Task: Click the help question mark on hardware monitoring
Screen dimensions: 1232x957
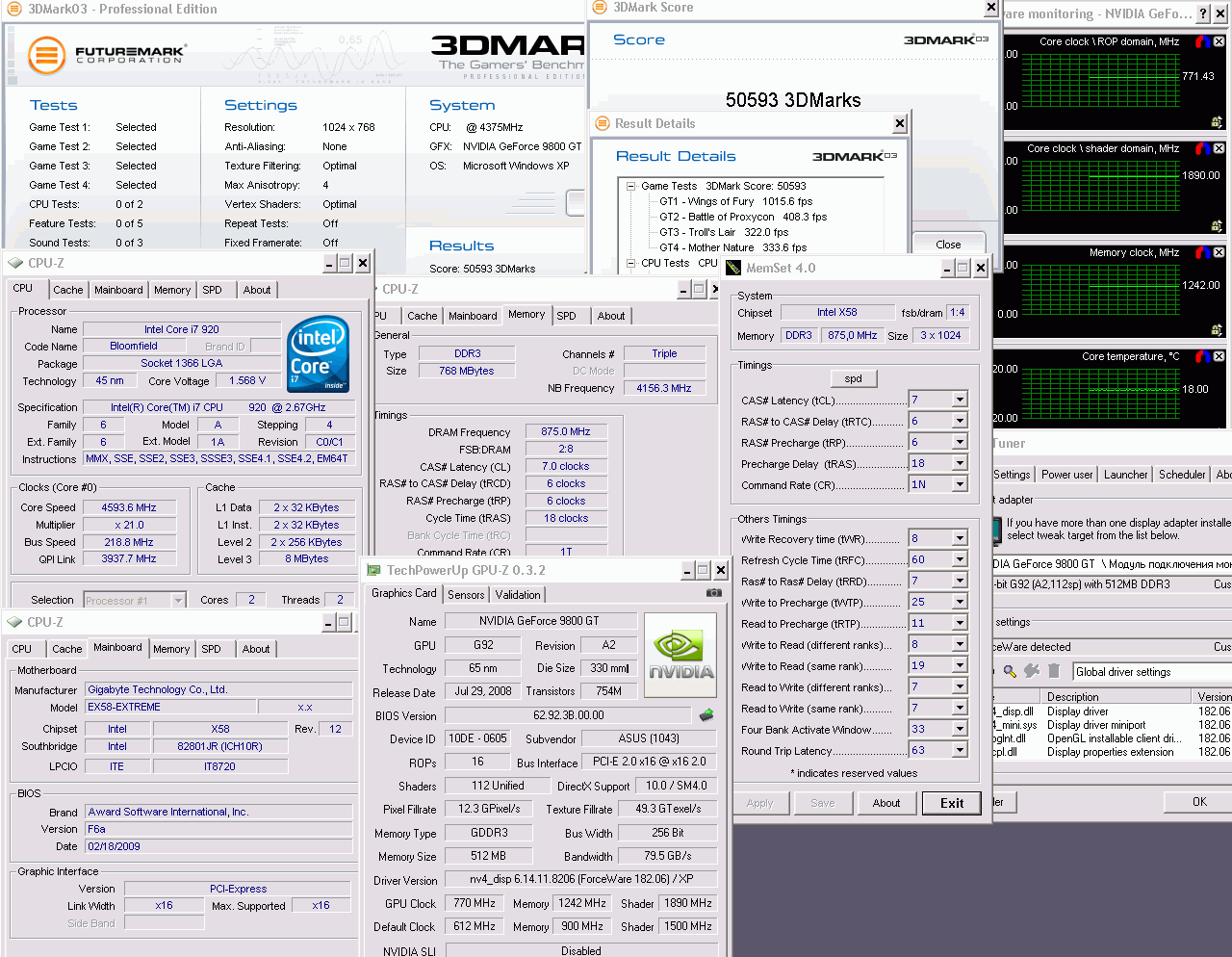Action: (x=1203, y=13)
